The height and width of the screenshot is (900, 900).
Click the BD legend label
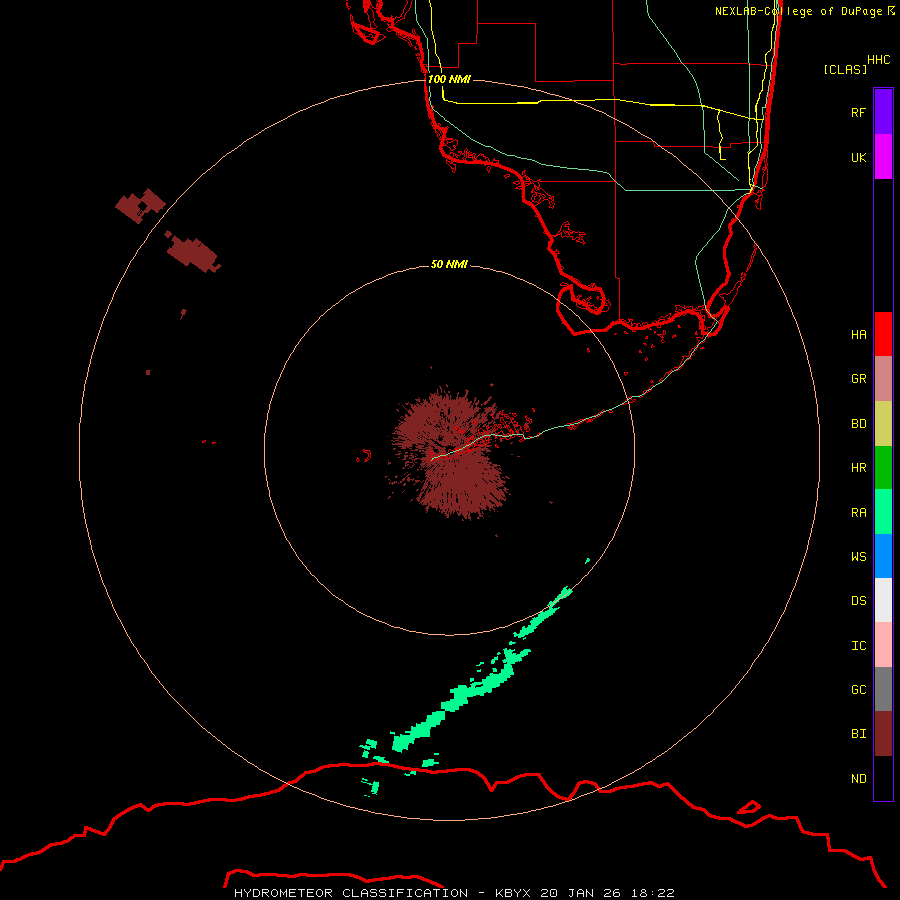tap(858, 424)
